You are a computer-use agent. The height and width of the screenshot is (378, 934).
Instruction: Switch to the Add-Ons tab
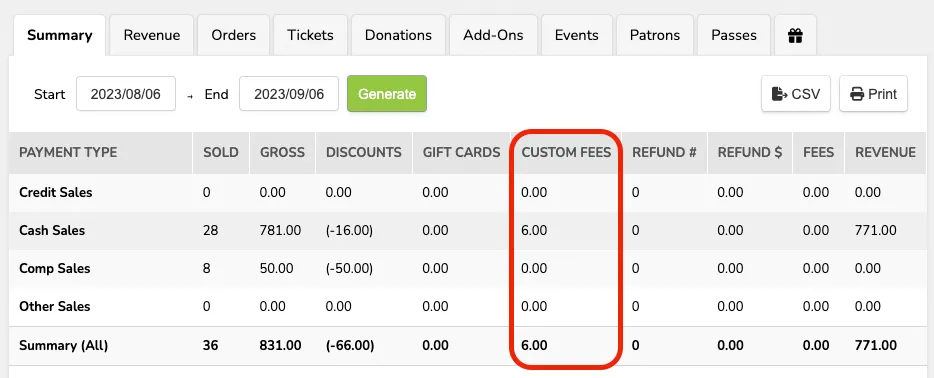(x=493, y=36)
